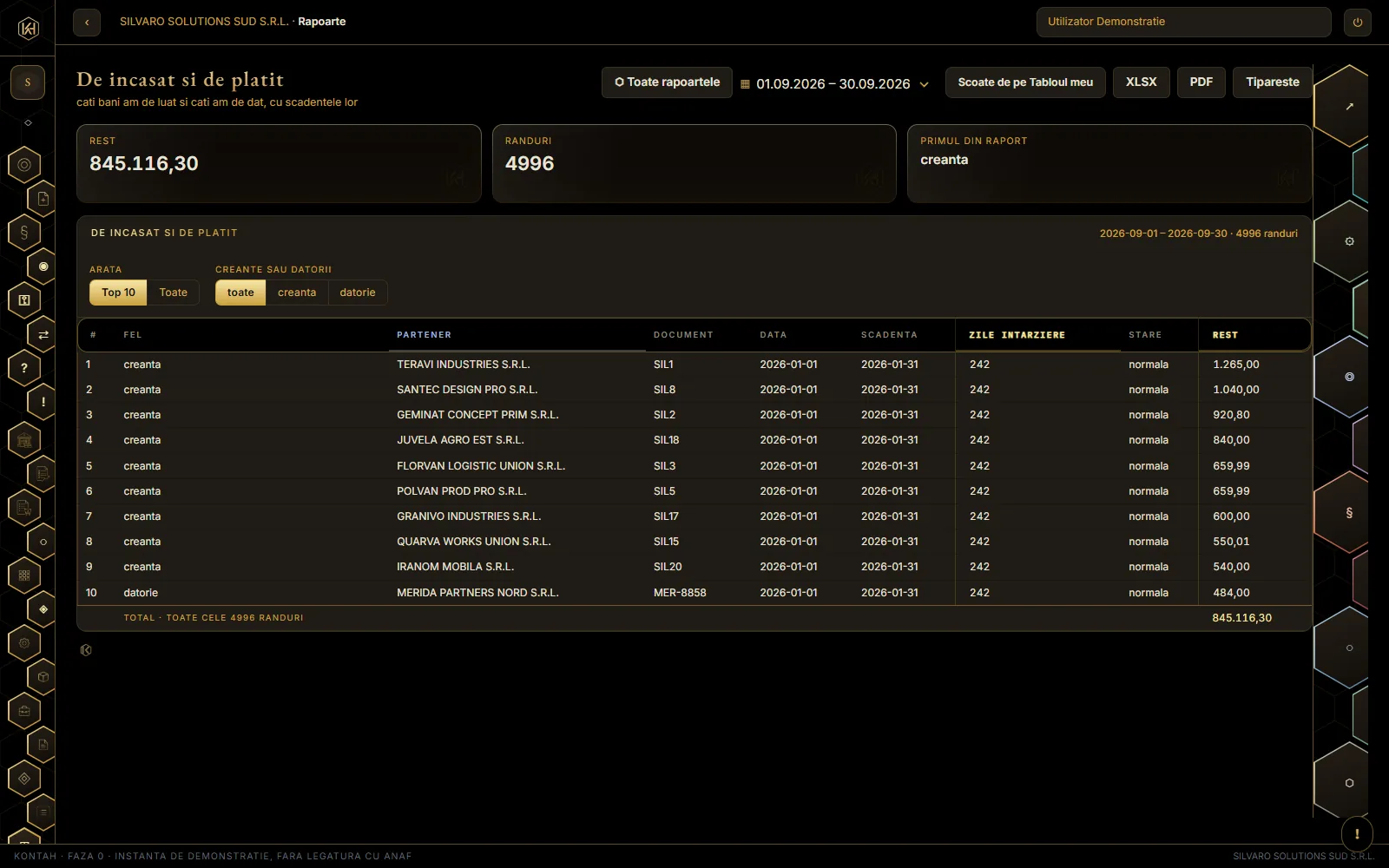Sort table by Zile Intarziere column header
The height and width of the screenshot is (868, 1389).
coord(1017,335)
